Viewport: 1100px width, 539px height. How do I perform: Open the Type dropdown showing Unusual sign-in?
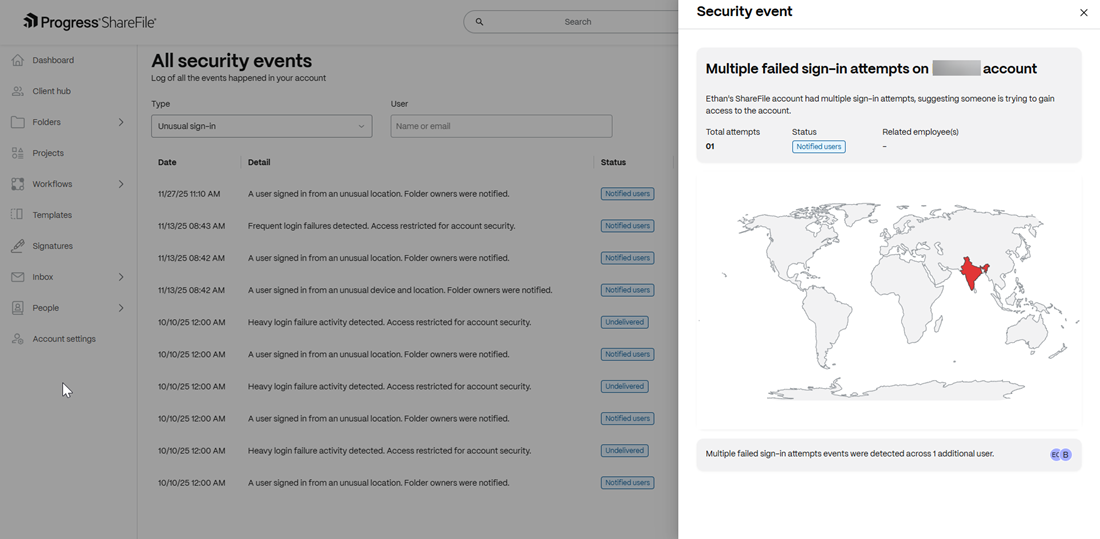tap(262, 126)
